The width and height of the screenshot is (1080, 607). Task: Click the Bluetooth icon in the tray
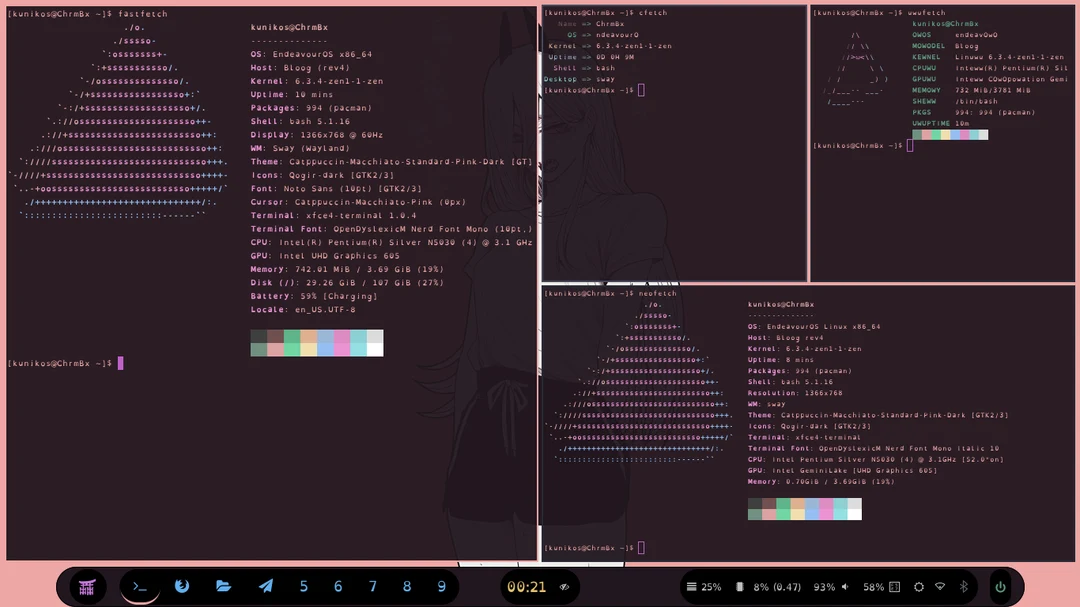pos(963,587)
